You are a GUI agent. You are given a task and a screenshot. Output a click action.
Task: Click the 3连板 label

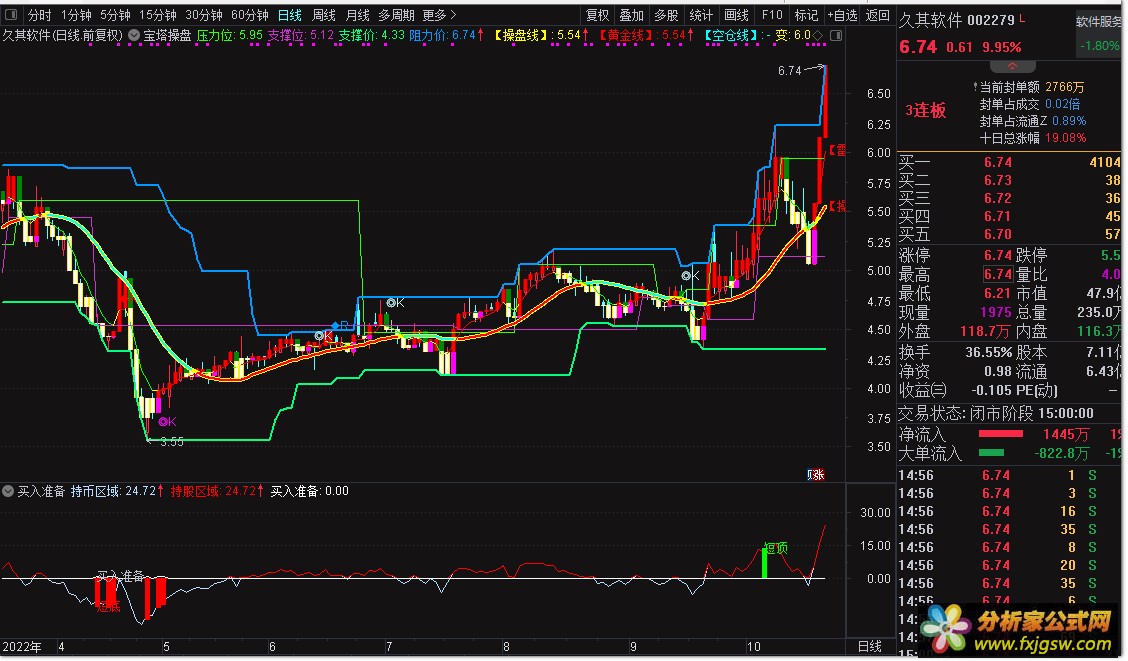(x=925, y=110)
